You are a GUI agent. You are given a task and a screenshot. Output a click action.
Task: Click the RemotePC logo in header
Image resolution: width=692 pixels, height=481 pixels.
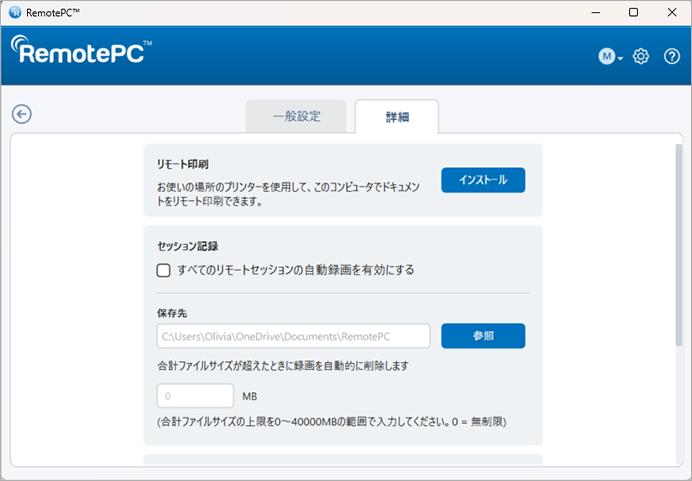(x=81, y=50)
